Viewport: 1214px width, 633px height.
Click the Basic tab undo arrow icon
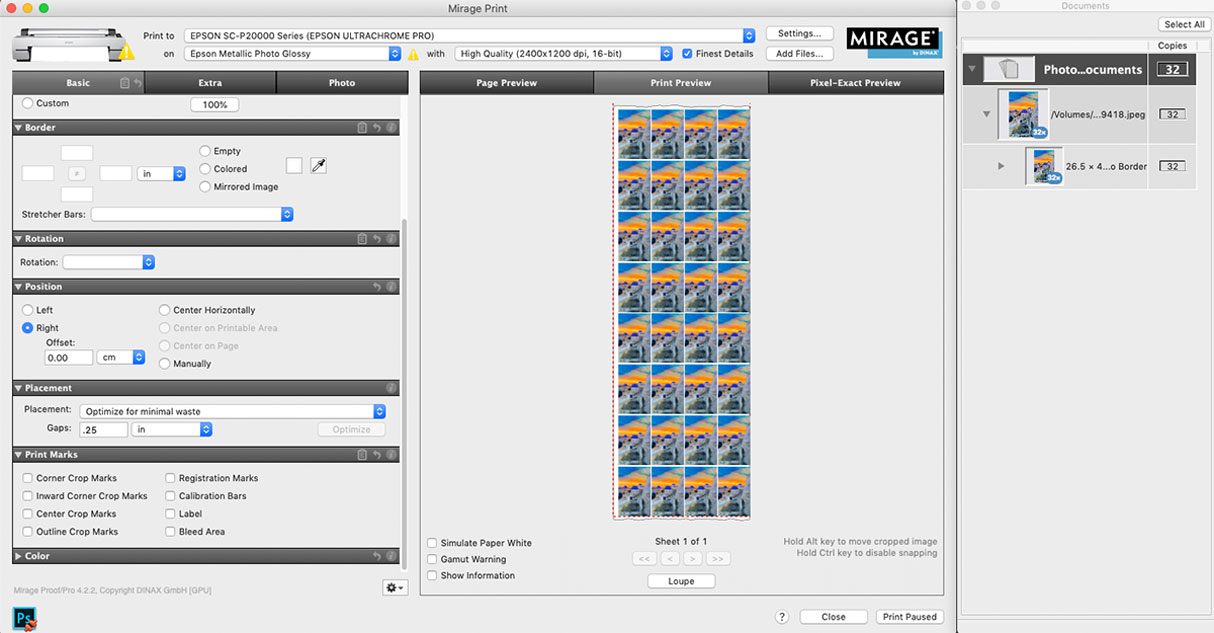137,83
